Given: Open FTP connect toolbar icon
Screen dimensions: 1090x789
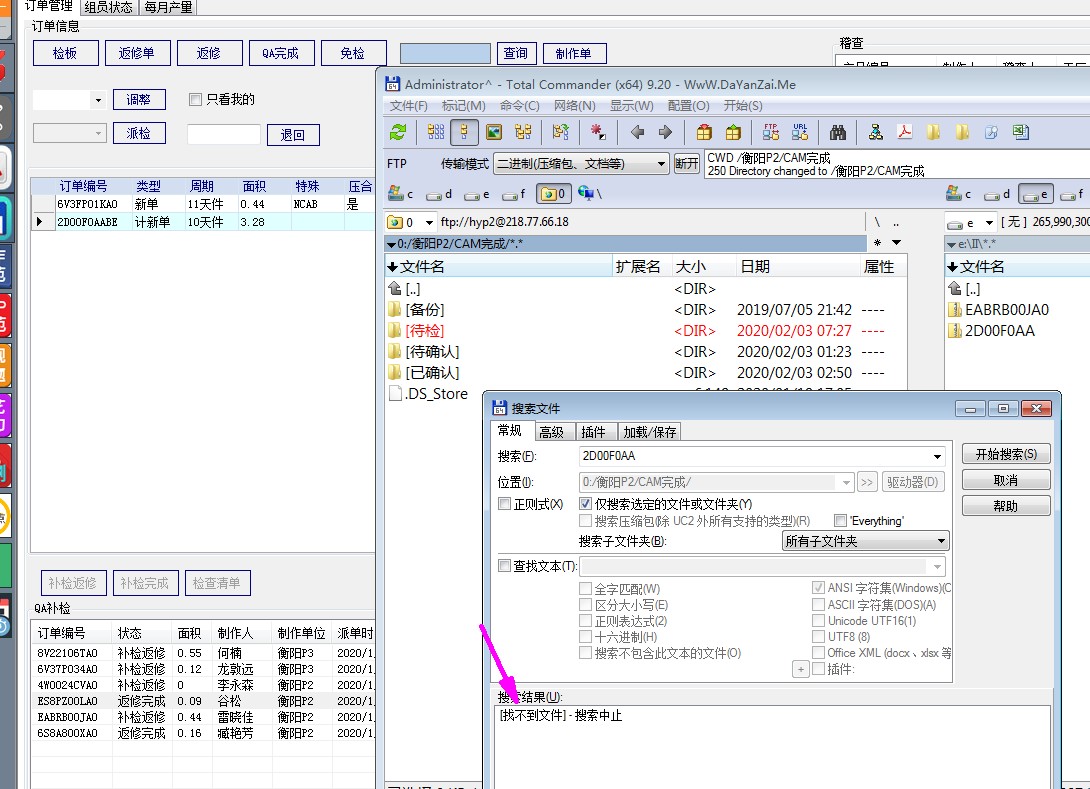Looking at the screenshot, I should click(x=771, y=132).
